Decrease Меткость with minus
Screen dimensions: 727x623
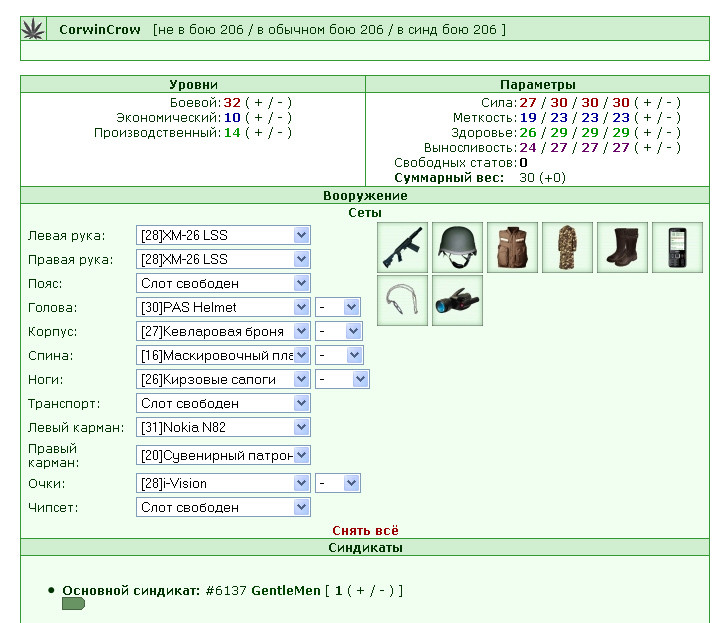pos(668,118)
